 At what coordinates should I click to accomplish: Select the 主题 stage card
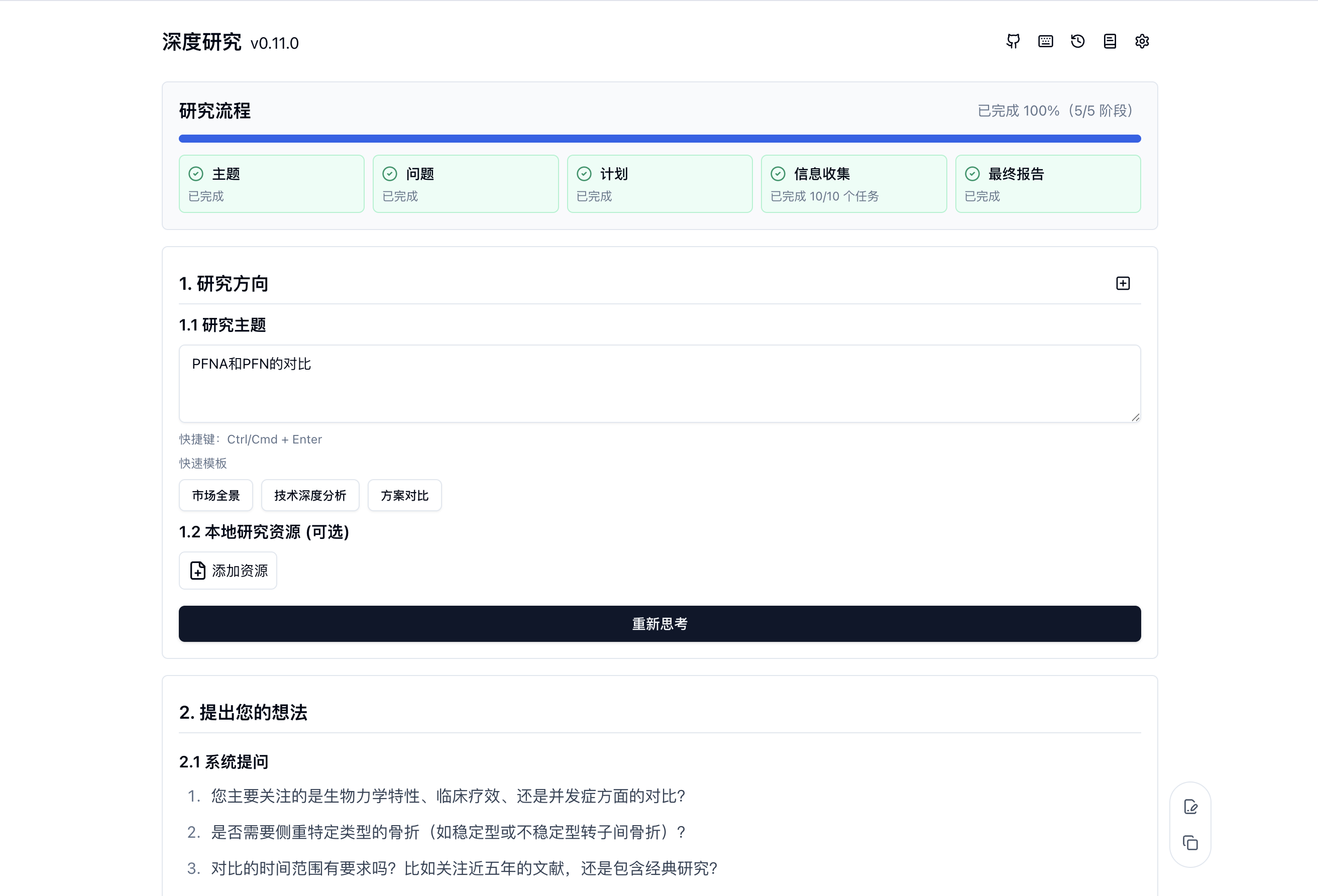[x=272, y=184]
